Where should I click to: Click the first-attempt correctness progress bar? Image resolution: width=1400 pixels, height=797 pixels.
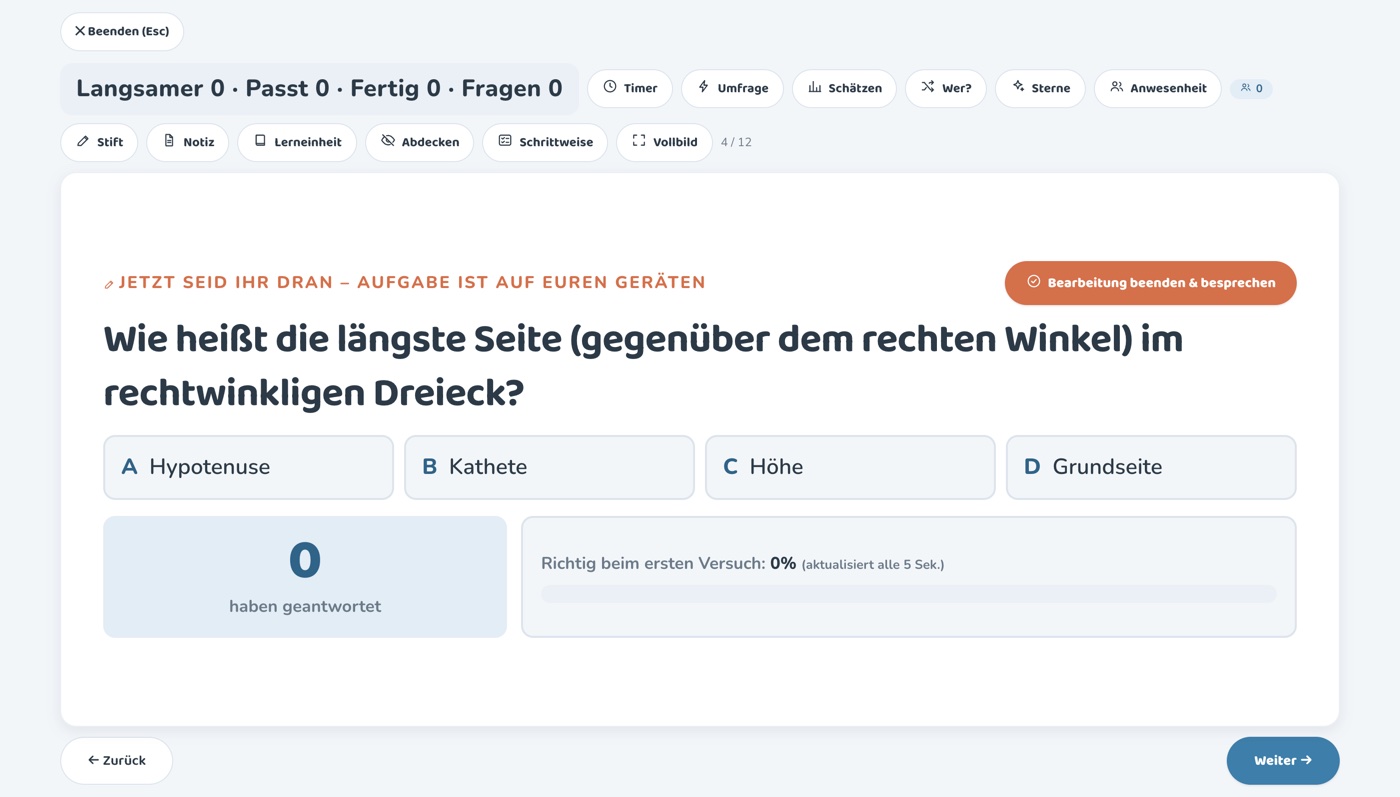(908, 594)
